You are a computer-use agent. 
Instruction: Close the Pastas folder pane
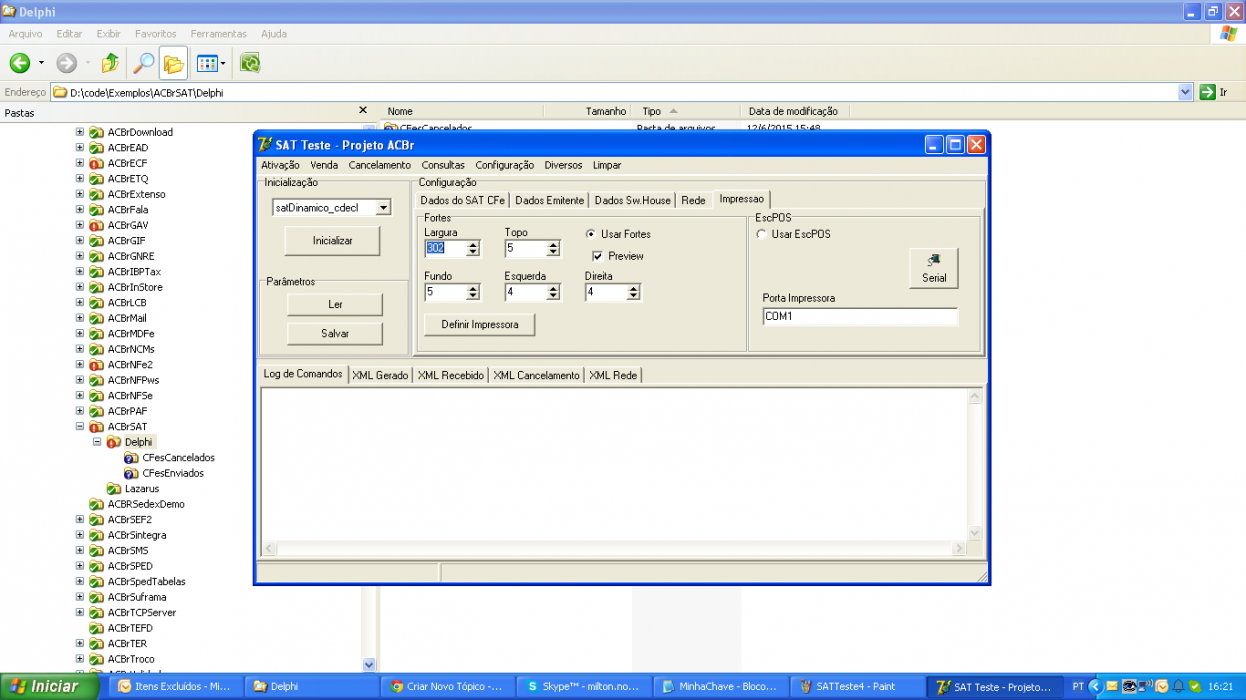[364, 111]
